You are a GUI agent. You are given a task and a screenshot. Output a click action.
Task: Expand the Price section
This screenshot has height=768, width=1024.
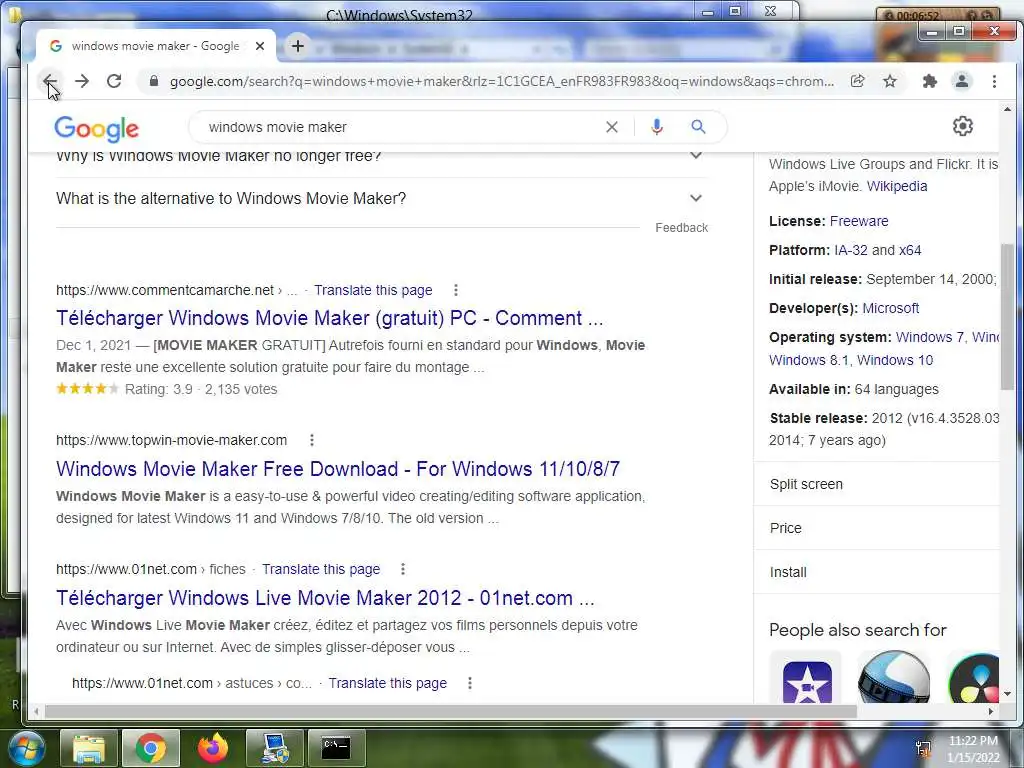click(876, 528)
